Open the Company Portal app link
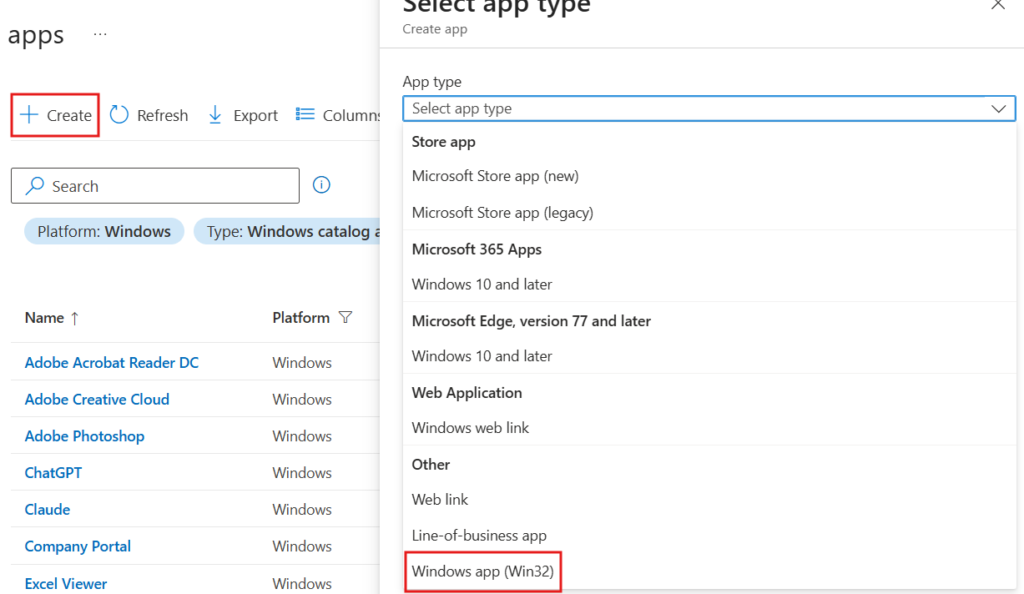Screen dimensions: 1024x594 pyautogui.click(x=78, y=546)
